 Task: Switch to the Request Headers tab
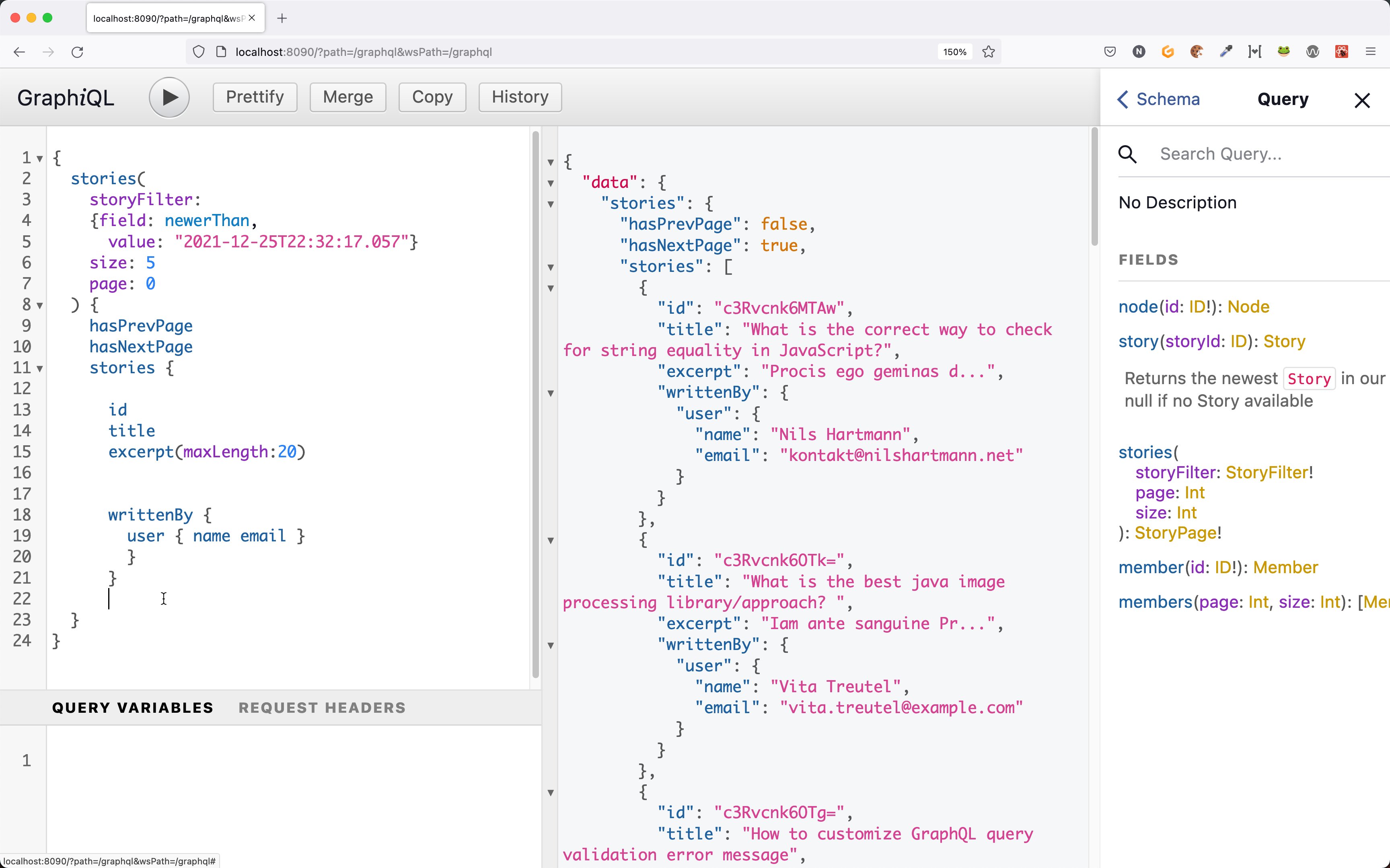pos(322,707)
